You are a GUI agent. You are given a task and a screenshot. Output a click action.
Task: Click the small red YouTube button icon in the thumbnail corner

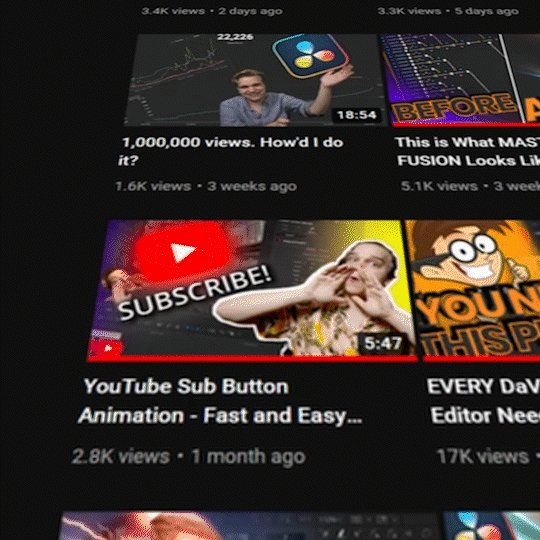(107, 348)
